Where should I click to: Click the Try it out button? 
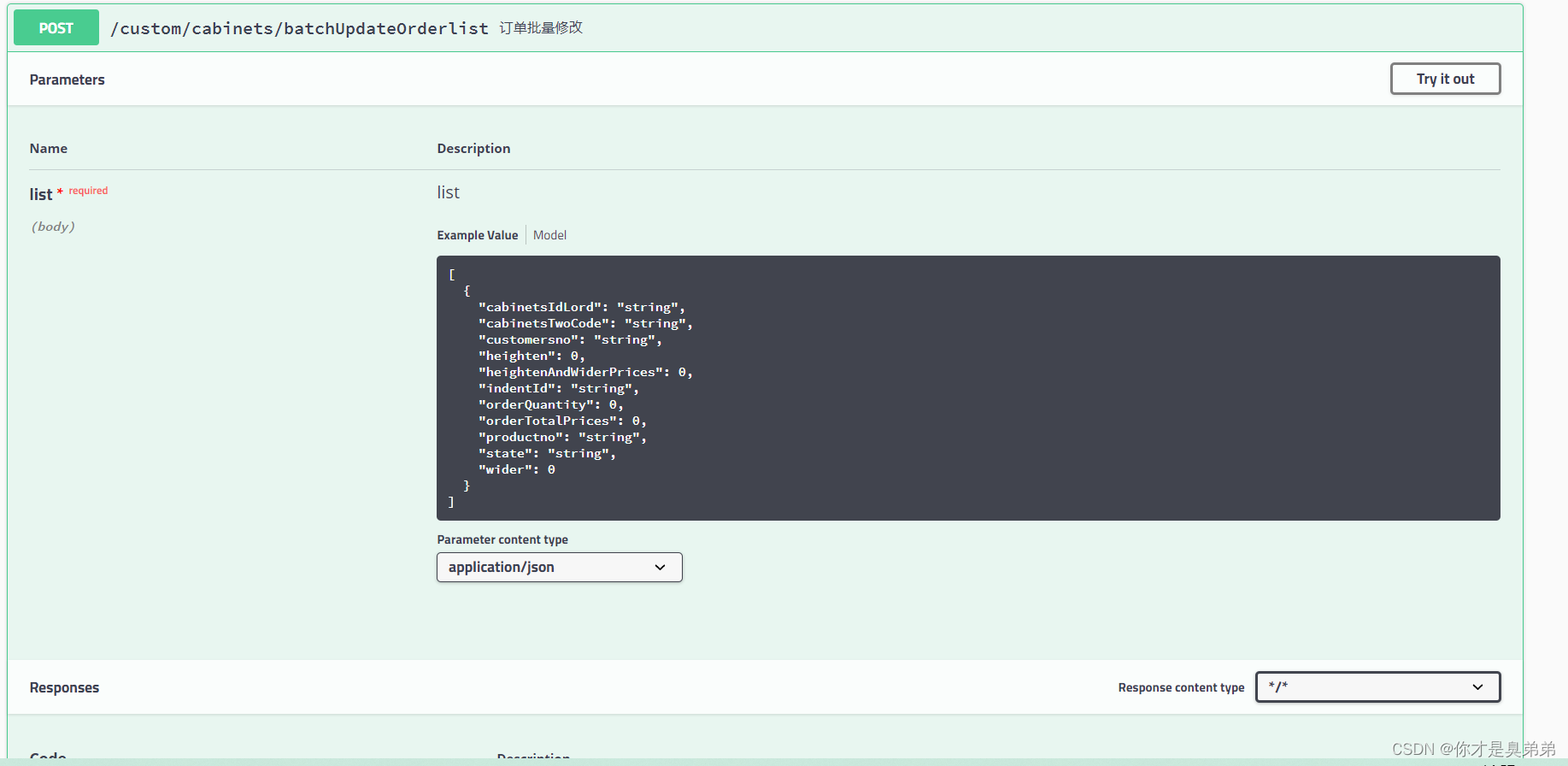point(1445,79)
